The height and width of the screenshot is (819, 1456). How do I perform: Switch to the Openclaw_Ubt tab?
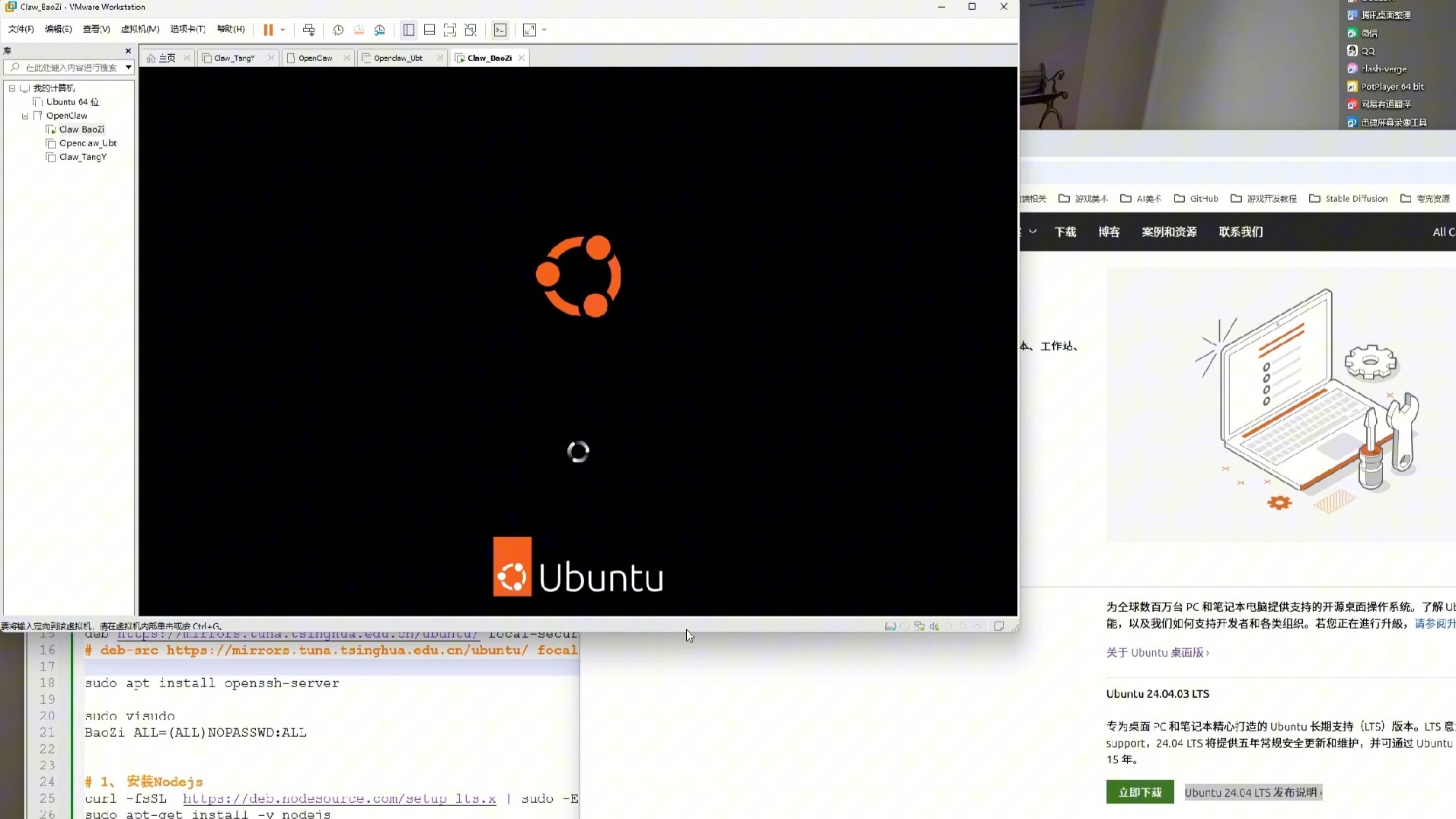click(398, 58)
